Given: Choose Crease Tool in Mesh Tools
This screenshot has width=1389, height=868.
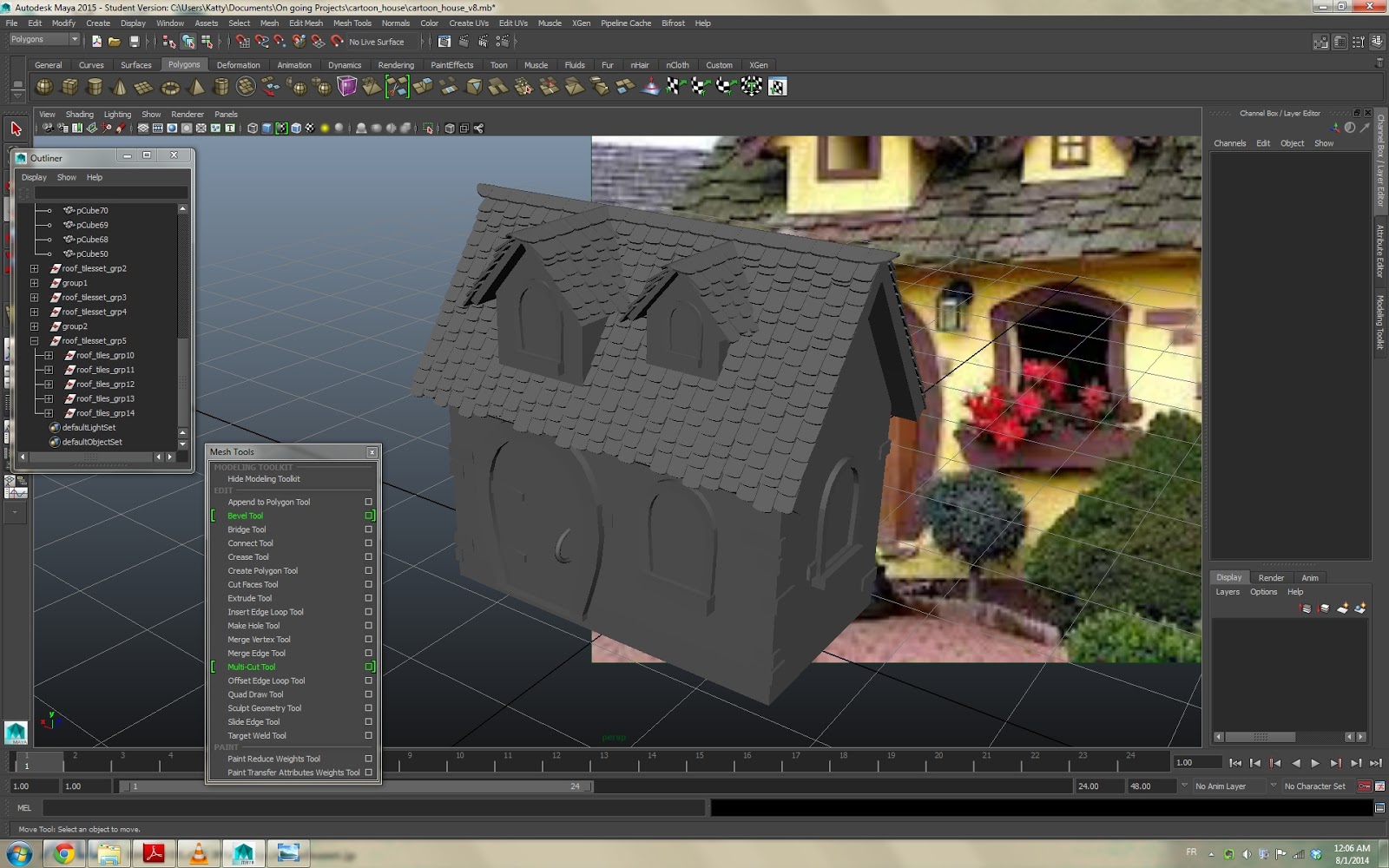Looking at the screenshot, I should pyautogui.click(x=248, y=557).
